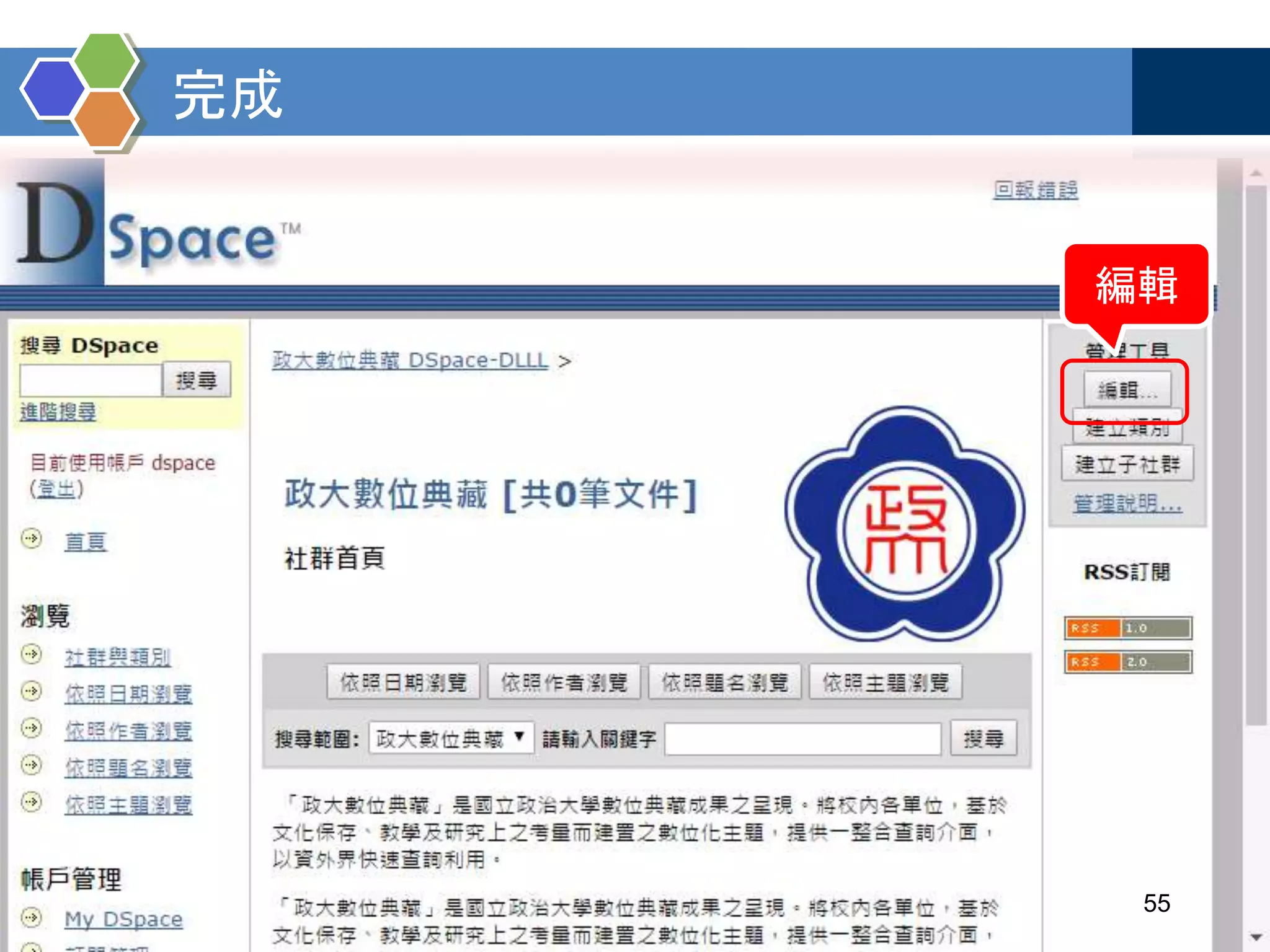
Task: Open the 搜尋範圍 dropdown showing 政大數位典藏
Action: (x=451, y=739)
